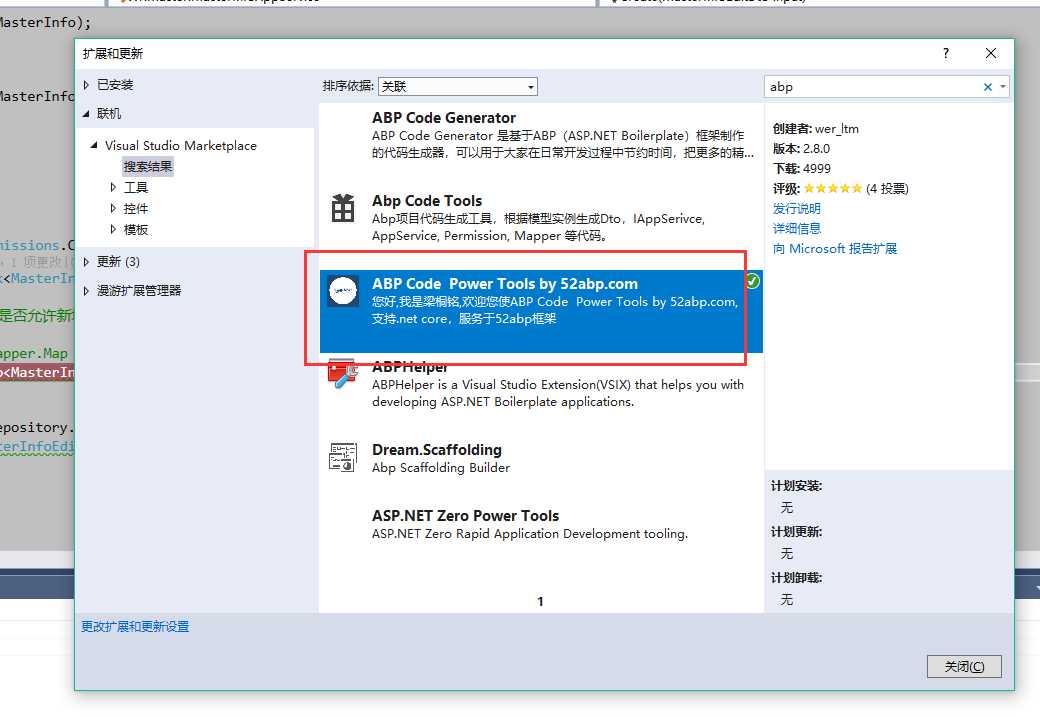The height and width of the screenshot is (717, 1040).
Task: Open the search box dropdown arrow
Action: coord(1002,87)
